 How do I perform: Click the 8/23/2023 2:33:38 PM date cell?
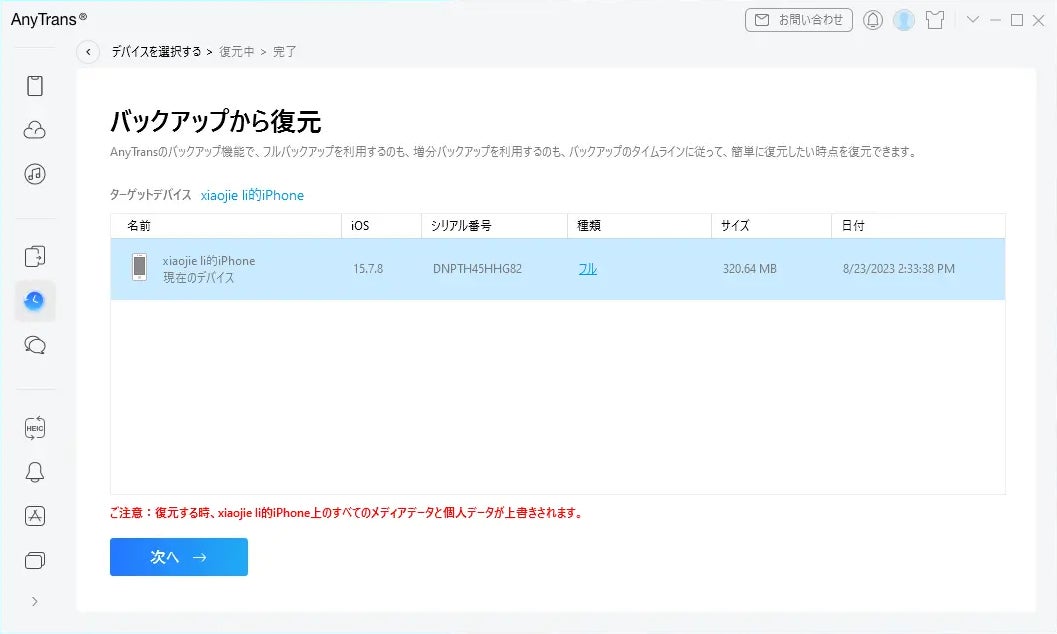[x=899, y=269]
